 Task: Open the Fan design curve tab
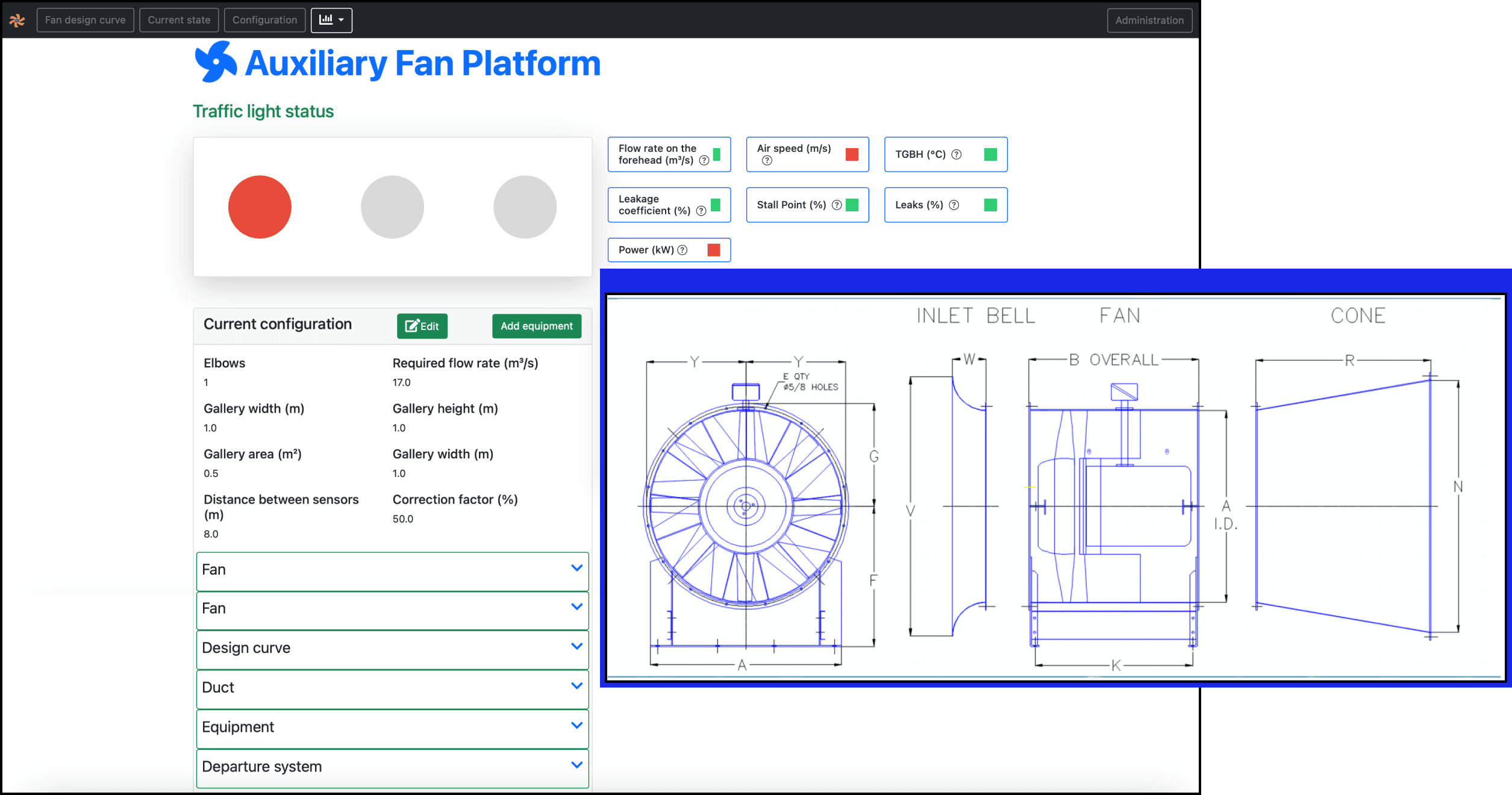point(85,20)
